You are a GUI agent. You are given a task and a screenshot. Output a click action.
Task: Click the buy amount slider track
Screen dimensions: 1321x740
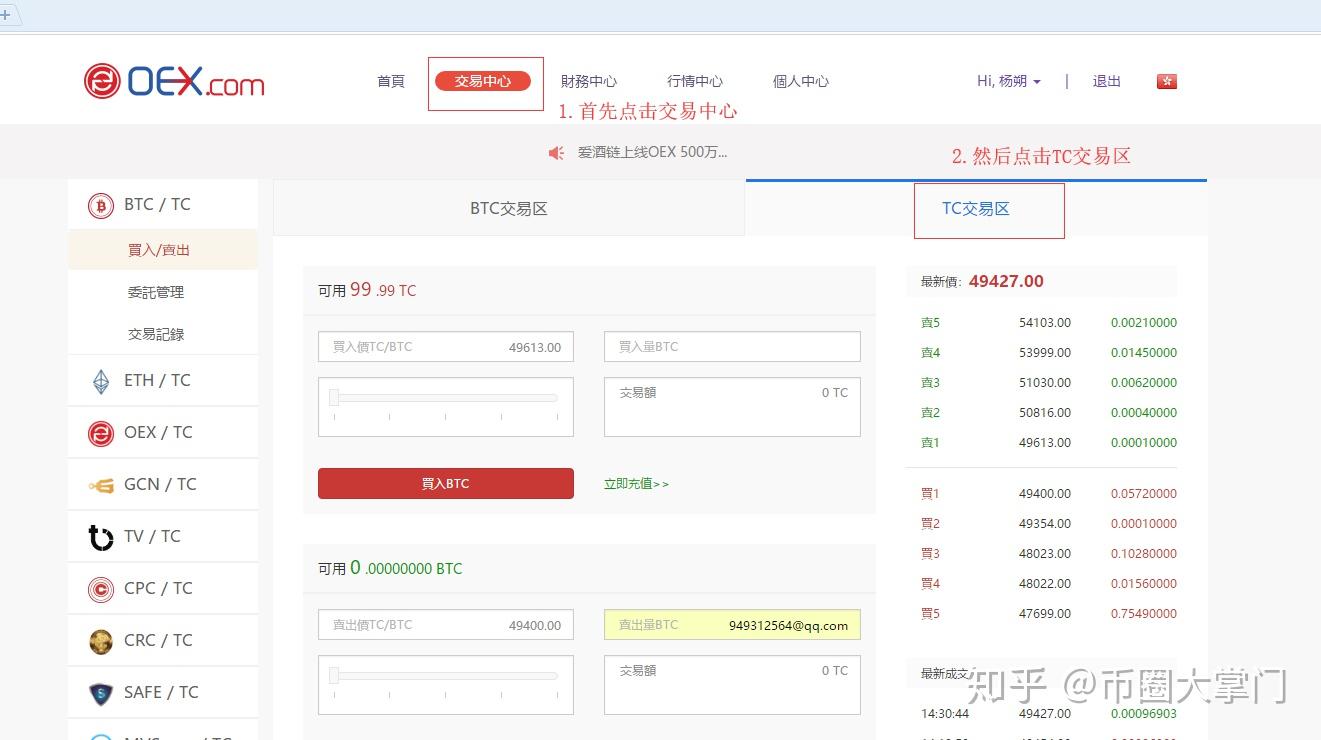click(x=445, y=397)
